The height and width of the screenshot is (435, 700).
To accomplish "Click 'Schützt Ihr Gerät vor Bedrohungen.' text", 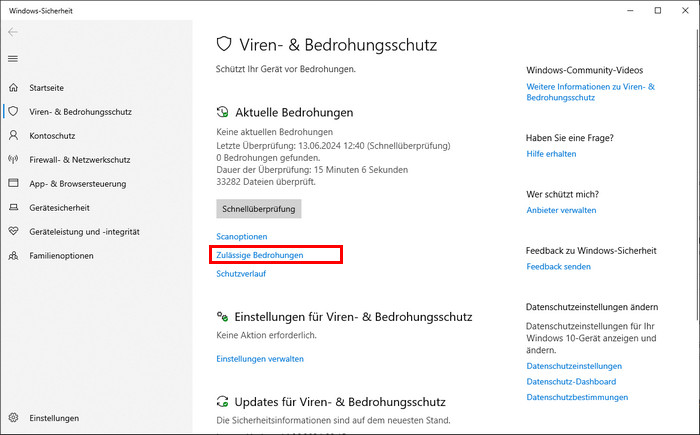I will (286, 69).
